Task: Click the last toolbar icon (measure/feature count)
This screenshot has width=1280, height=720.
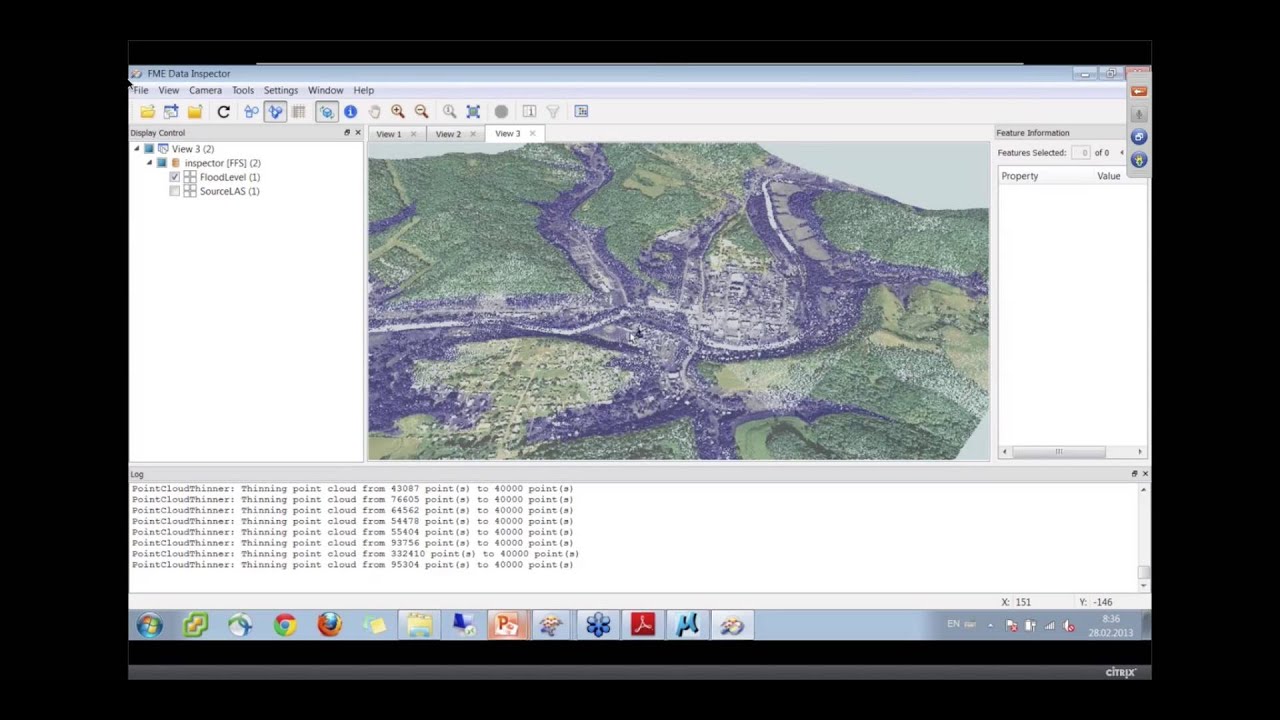Action: pos(581,112)
